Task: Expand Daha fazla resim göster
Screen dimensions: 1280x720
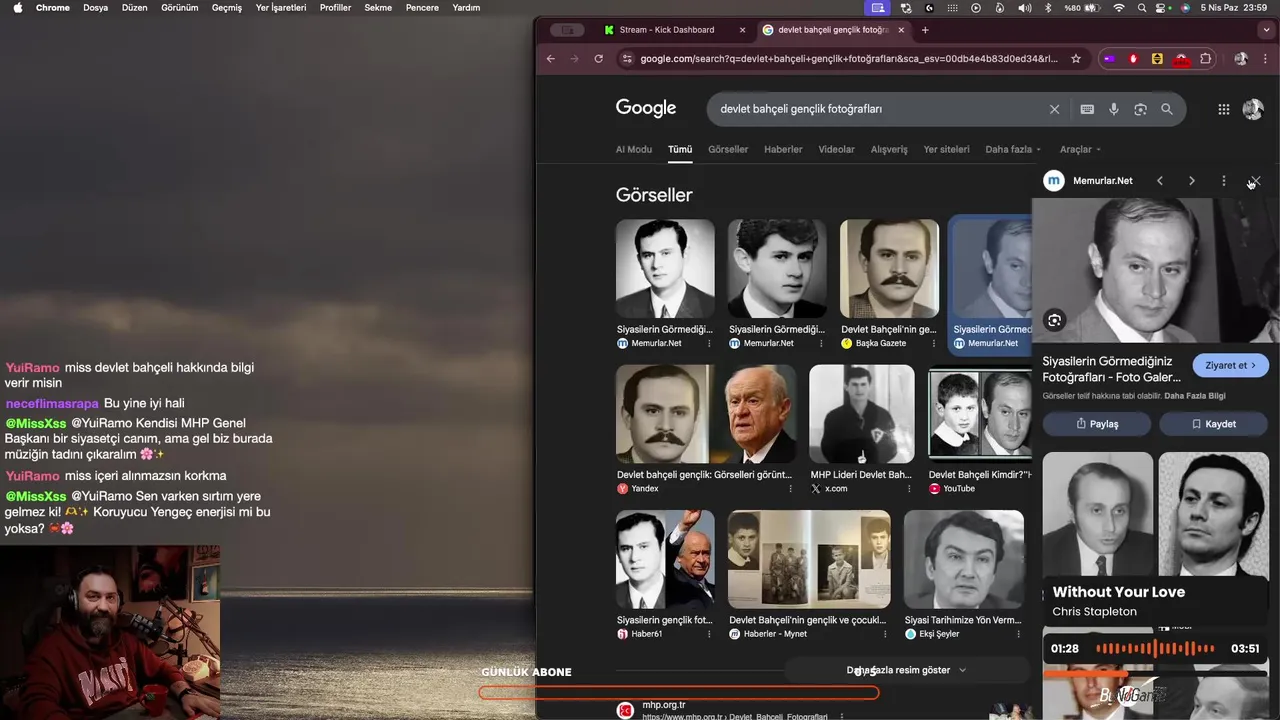Action: [907, 670]
